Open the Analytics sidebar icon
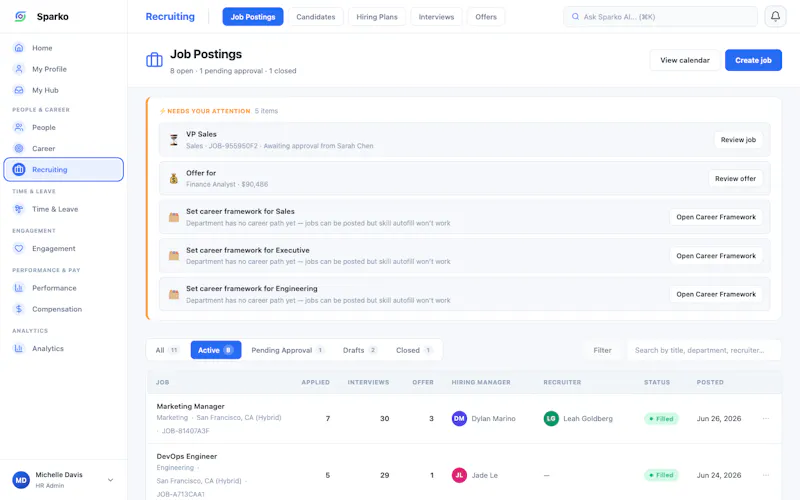This screenshot has width=800, height=500. click(19, 348)
